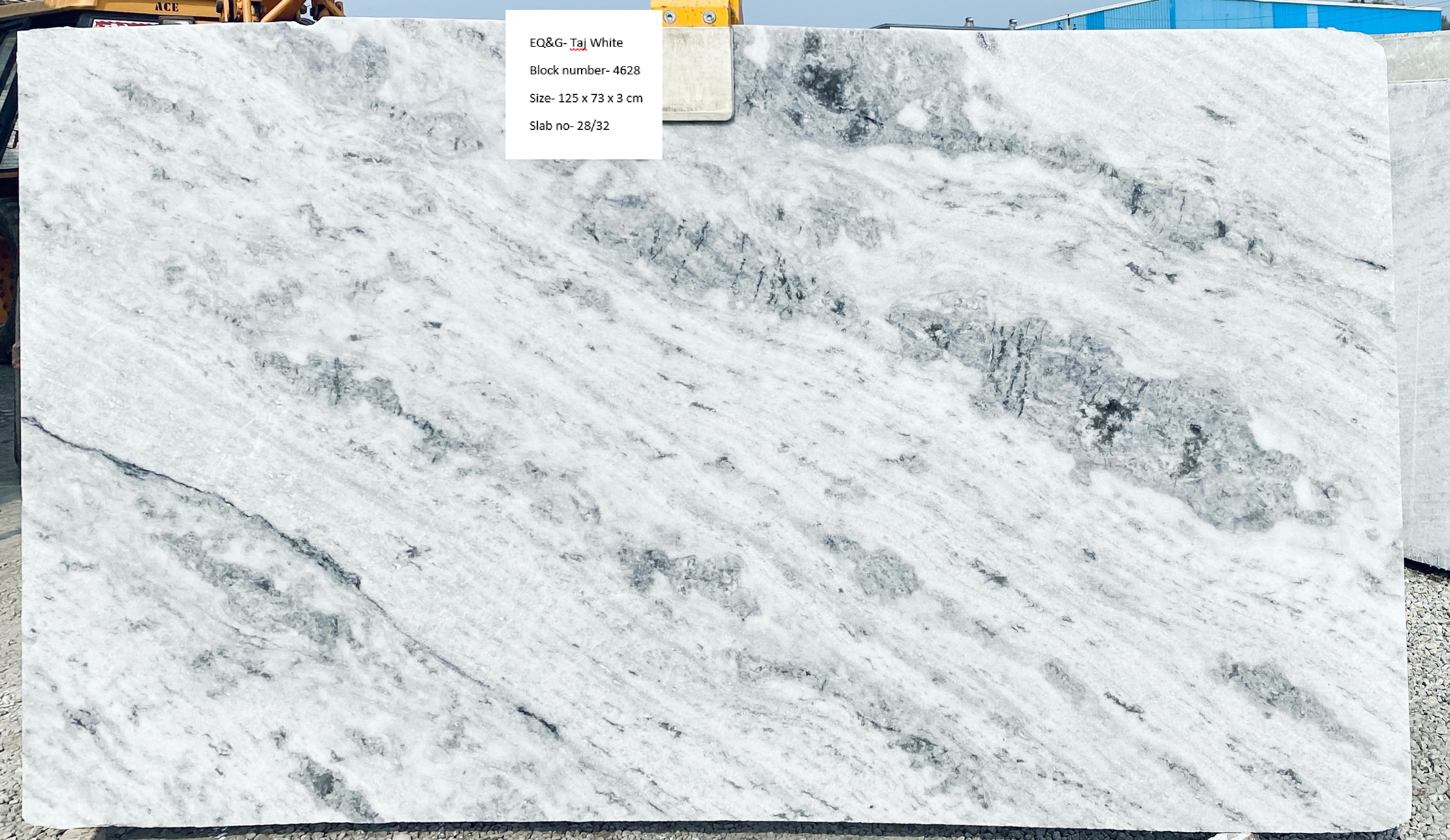Click the 'EQ&G- Taj White' text line
This screenshot has width=1450, height=840.
[576, 43]
